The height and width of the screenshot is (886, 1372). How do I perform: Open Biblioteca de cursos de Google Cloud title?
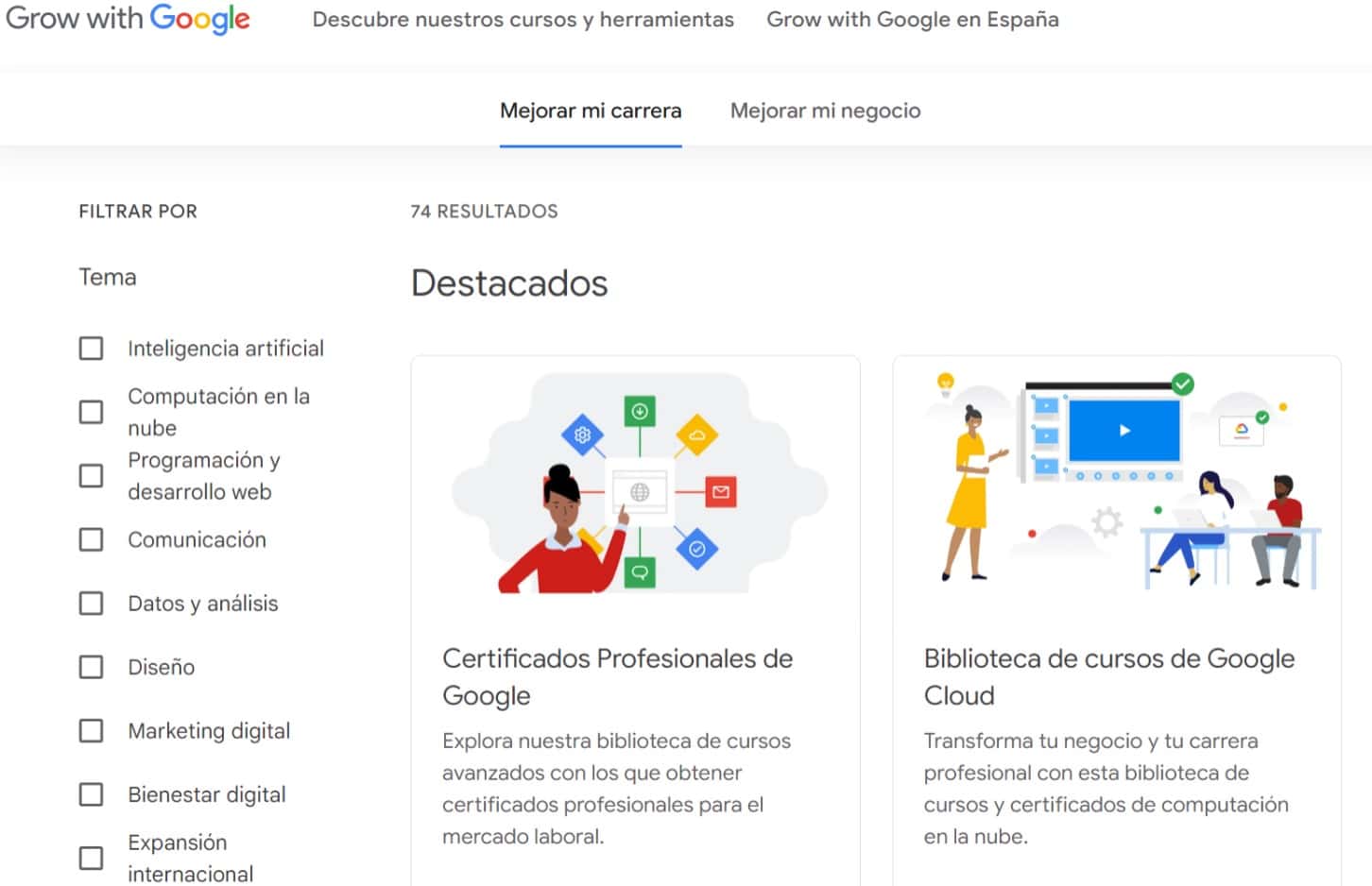coord(1109,676)
